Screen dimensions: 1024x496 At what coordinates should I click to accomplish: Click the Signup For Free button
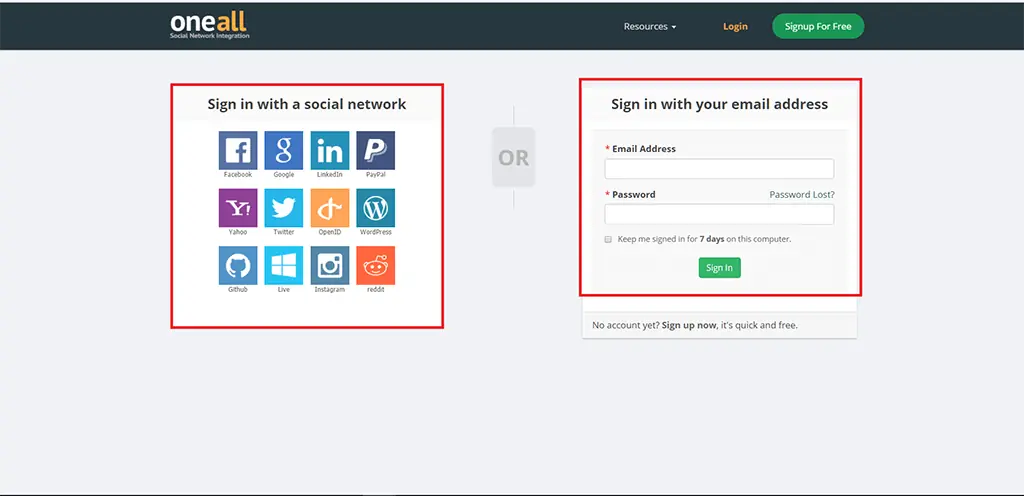[818, 26]
